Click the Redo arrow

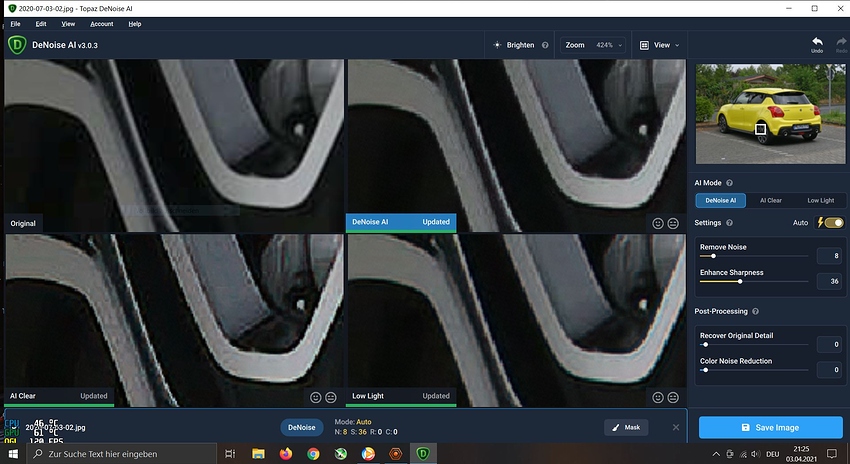(841, 42)
